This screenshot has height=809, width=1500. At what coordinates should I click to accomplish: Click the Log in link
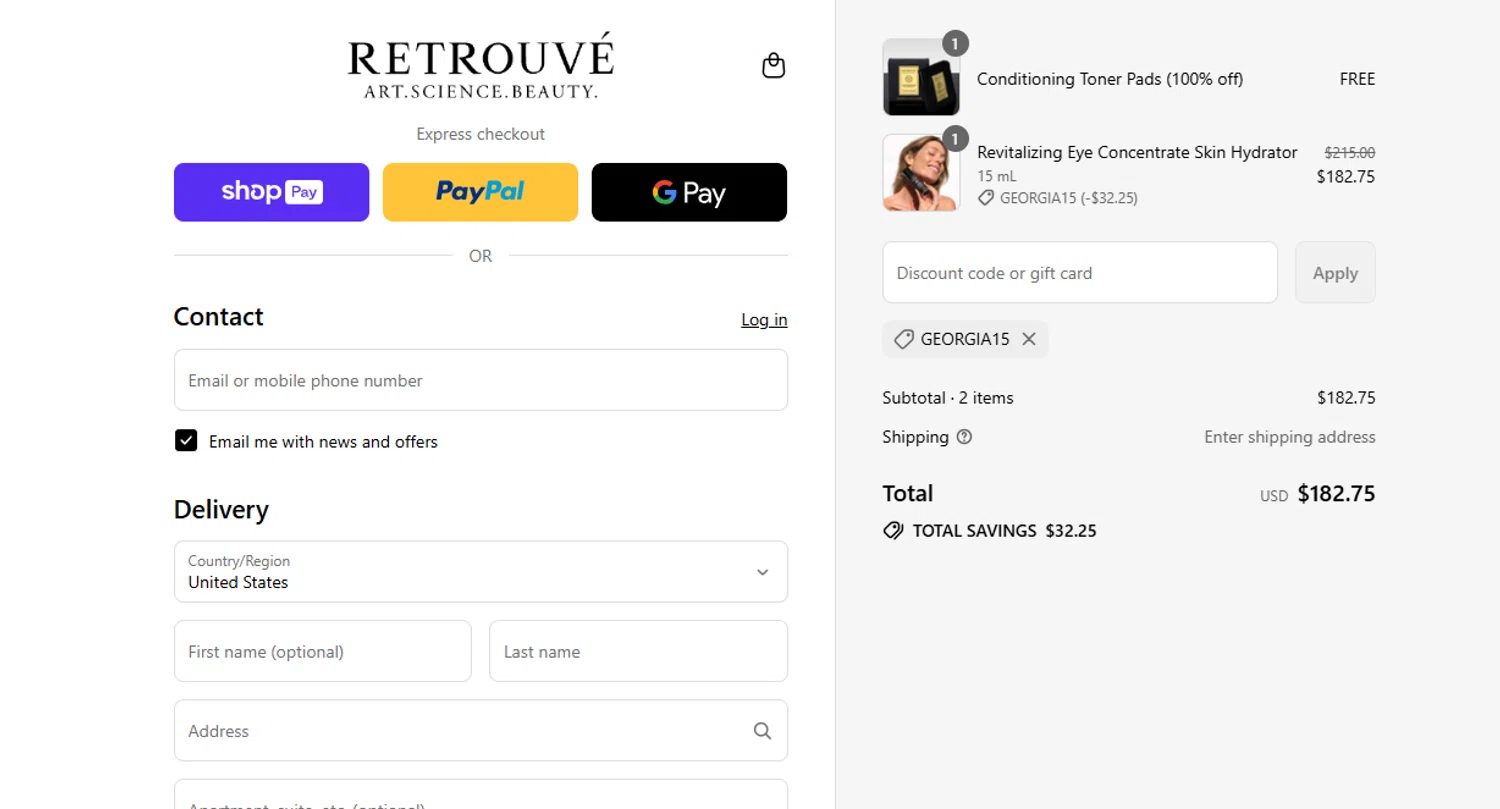tap(764, 320)
